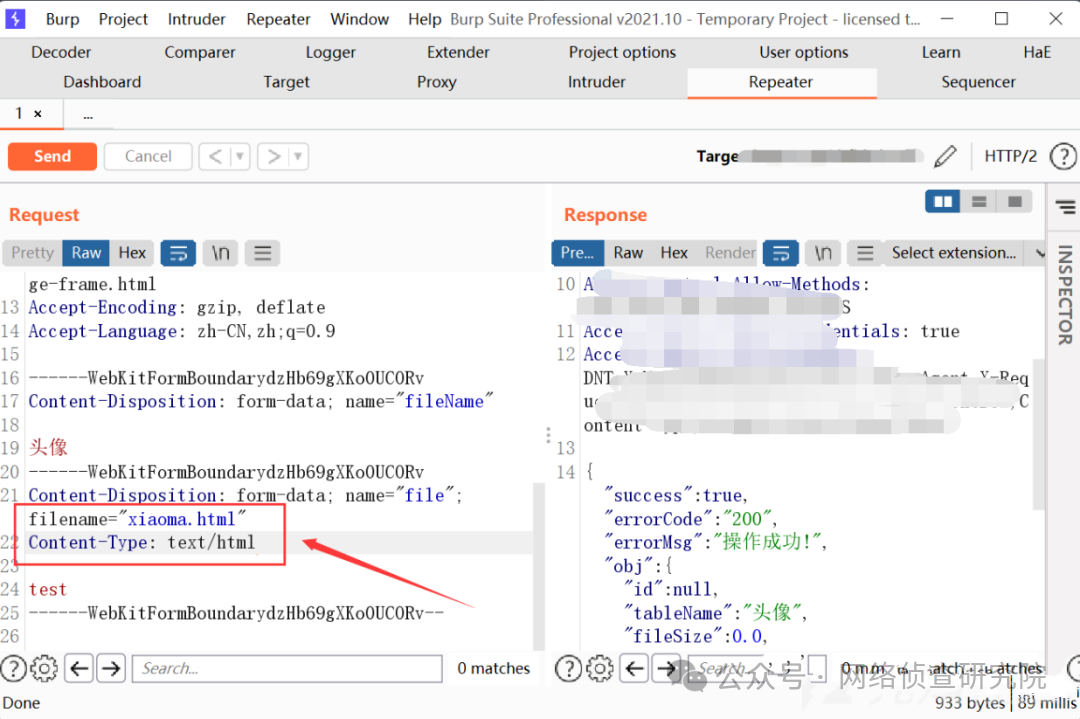Send the request
This screenshot has height=719, width=1080.
(52, 156)
